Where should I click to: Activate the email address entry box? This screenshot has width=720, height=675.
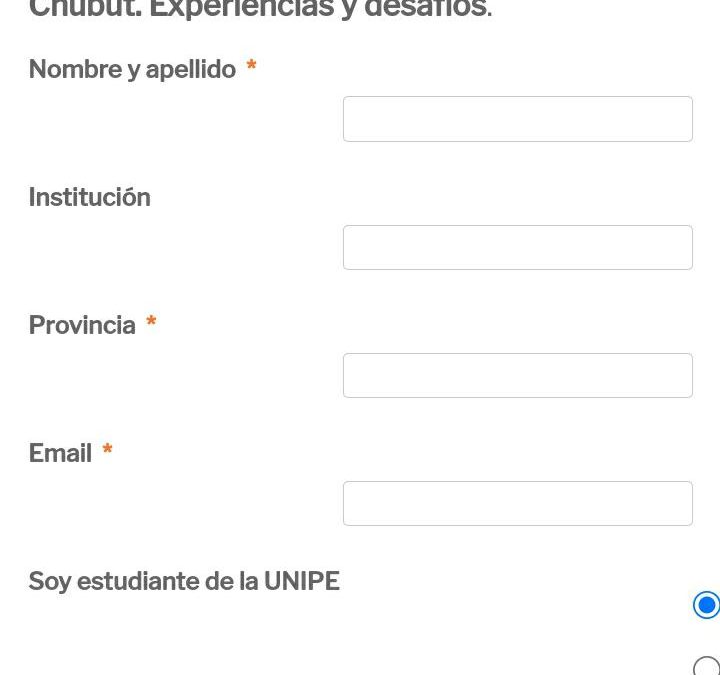point(517,503)
